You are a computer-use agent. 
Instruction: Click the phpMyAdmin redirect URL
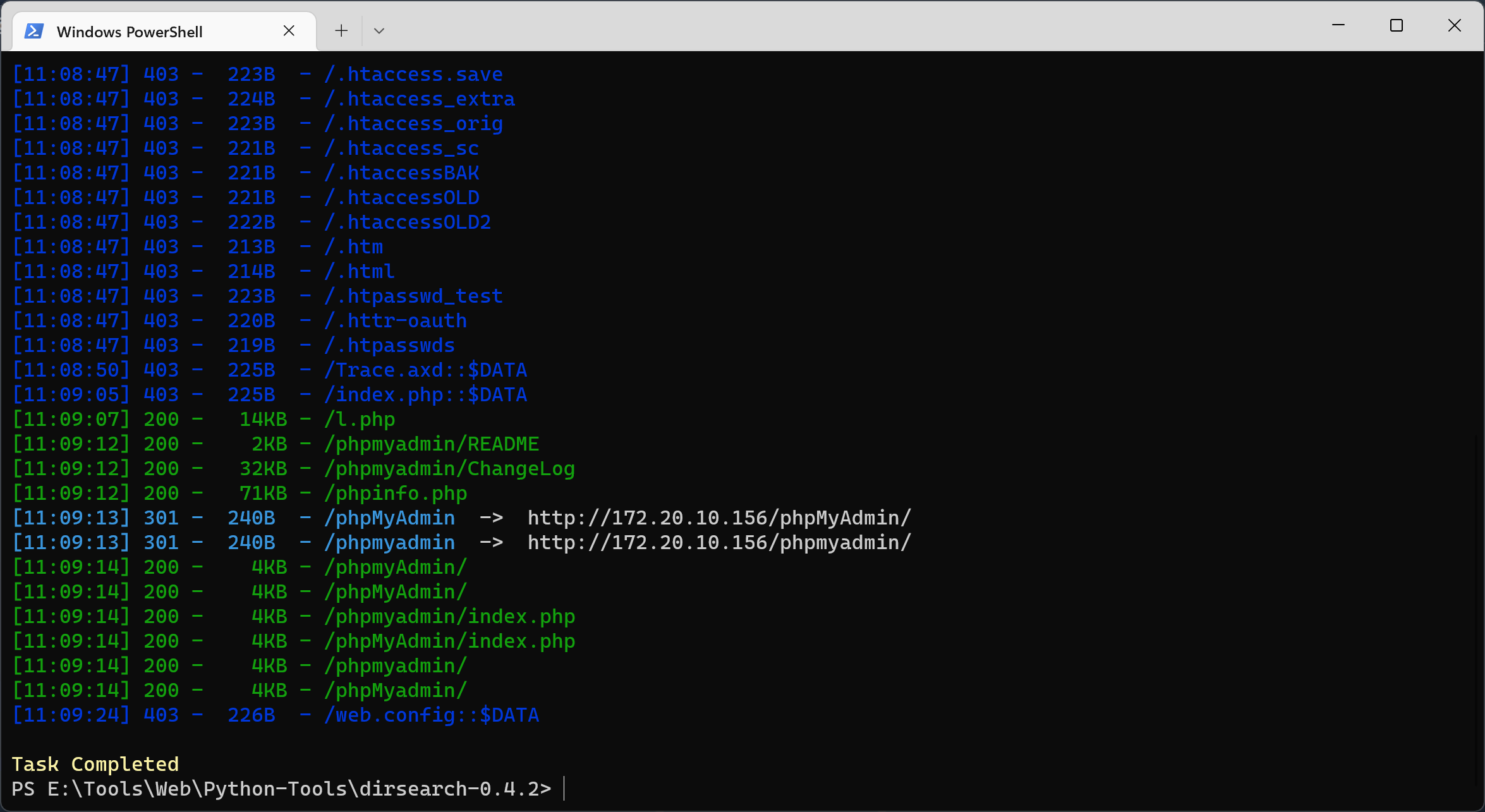tap(718, 518)
